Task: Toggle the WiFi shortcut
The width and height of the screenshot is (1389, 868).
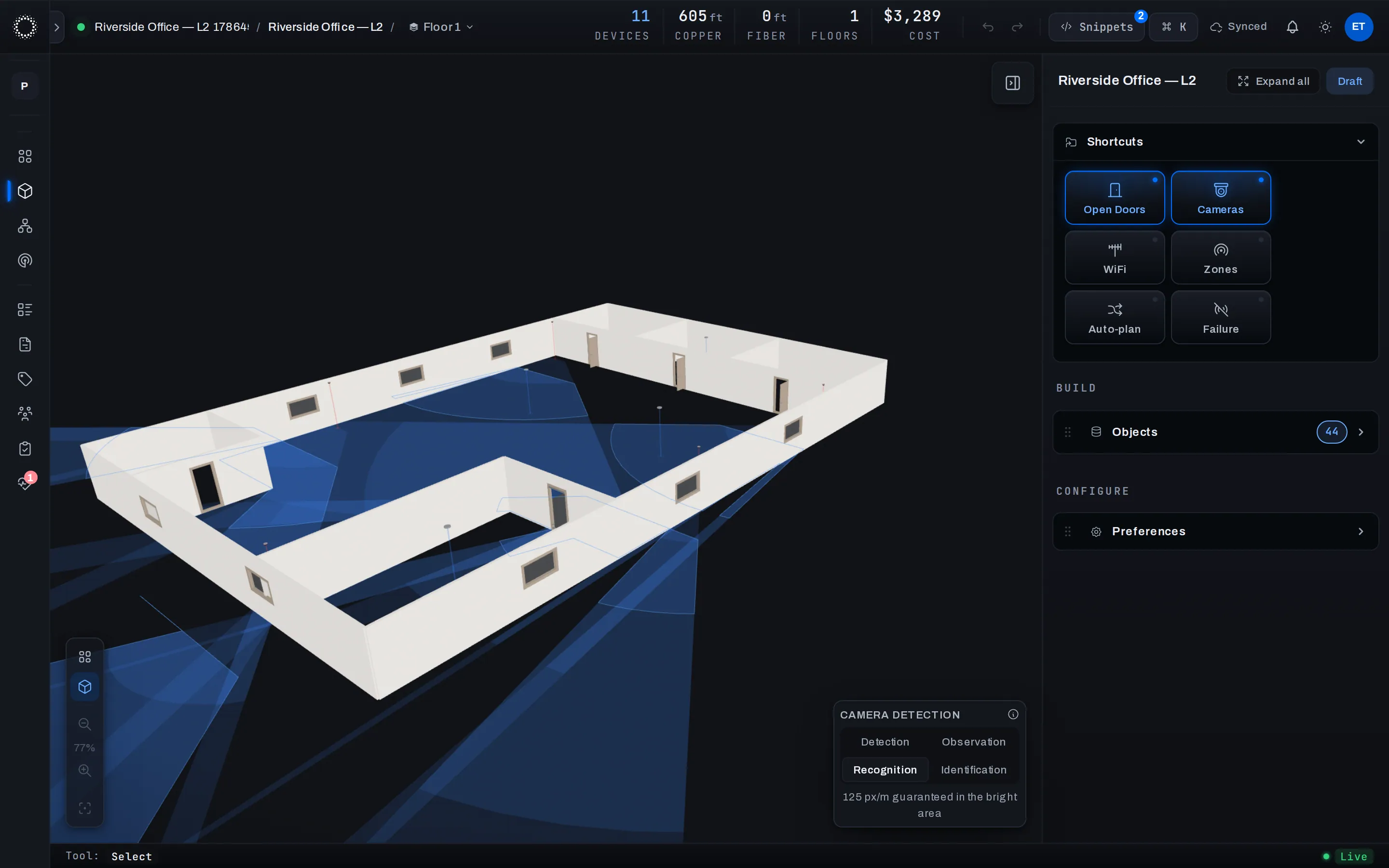Action: [x=1115, y=257]
